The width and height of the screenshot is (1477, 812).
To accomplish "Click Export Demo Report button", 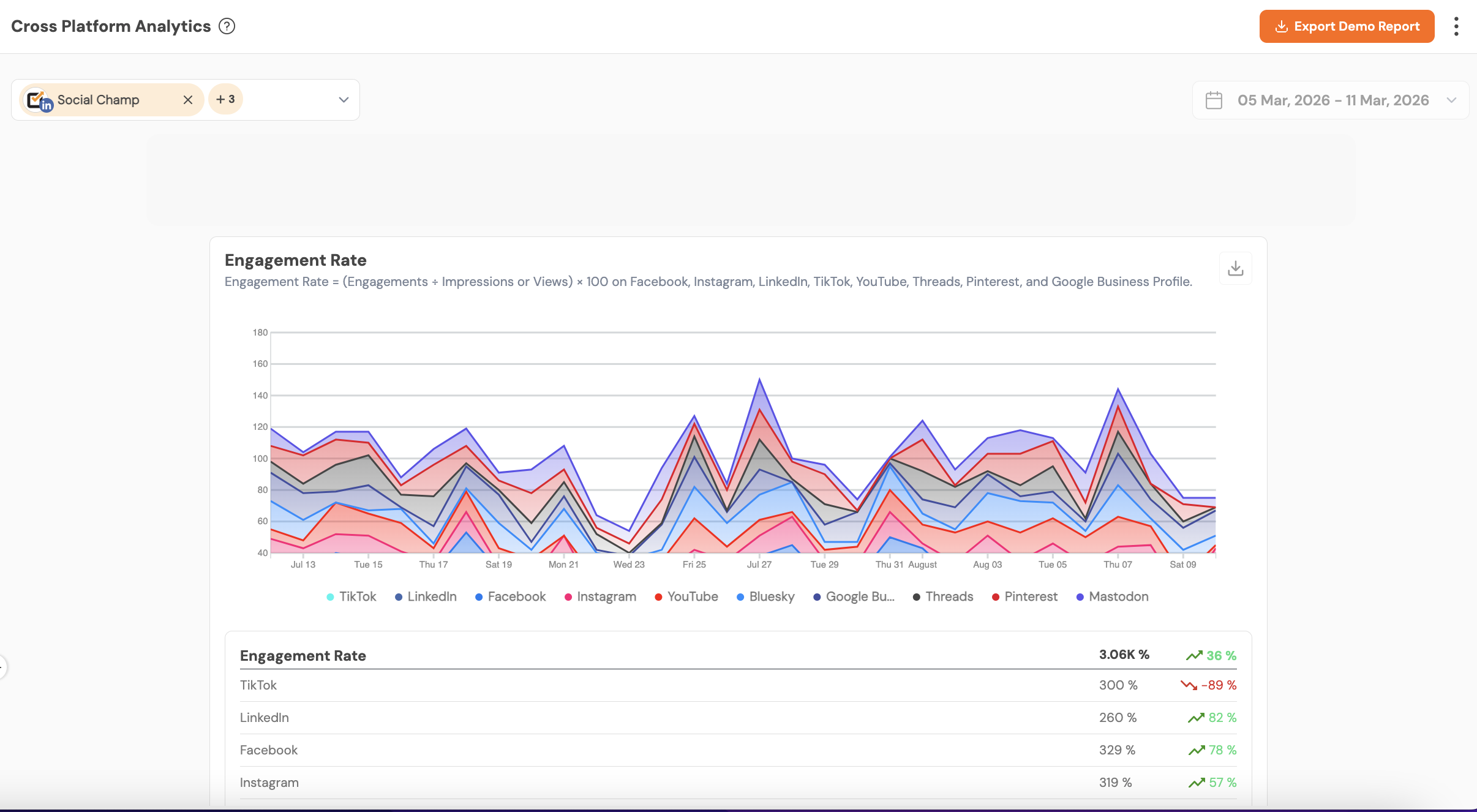I will coord(1347,26).
